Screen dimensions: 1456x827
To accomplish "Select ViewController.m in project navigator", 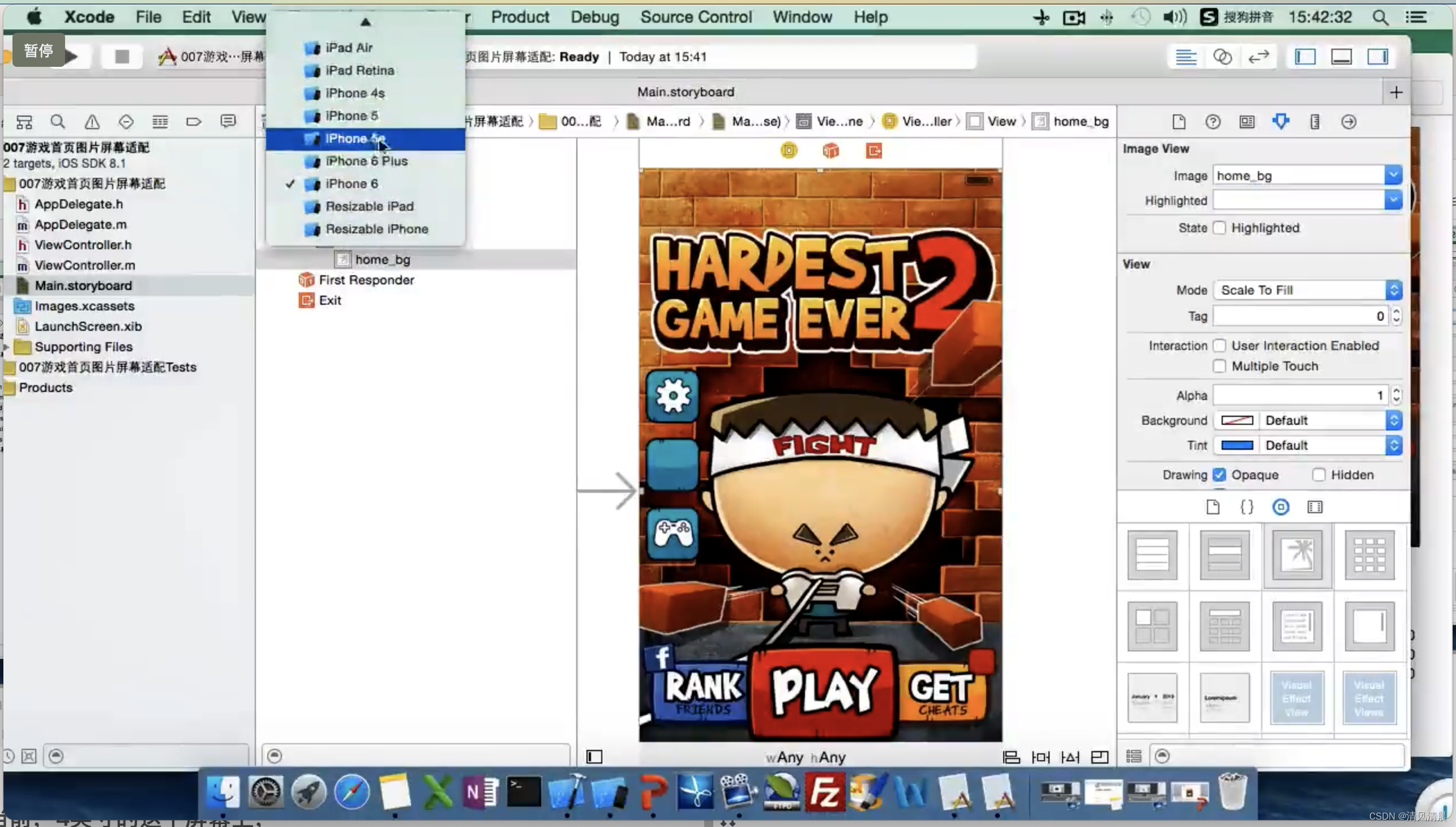I will point(84,265).
